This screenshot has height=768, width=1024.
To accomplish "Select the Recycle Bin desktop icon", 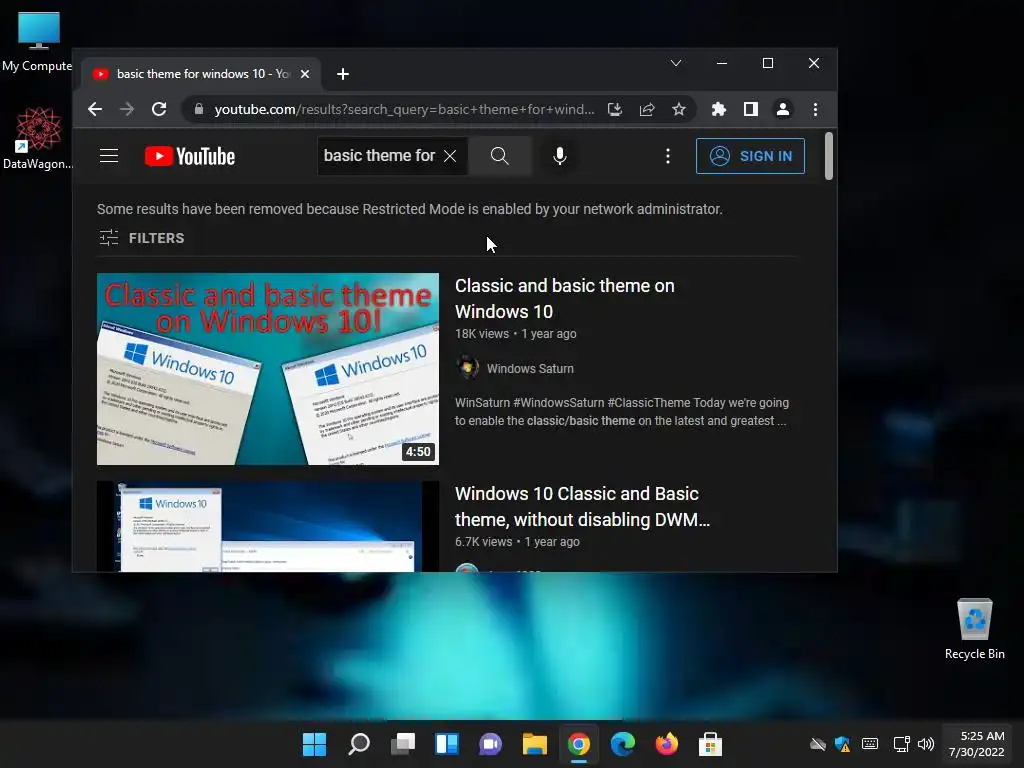I will (x=974, y=630).
